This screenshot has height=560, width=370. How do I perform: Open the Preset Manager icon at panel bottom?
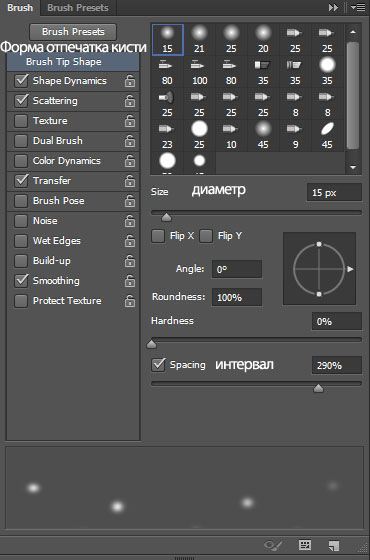(305, 545)
